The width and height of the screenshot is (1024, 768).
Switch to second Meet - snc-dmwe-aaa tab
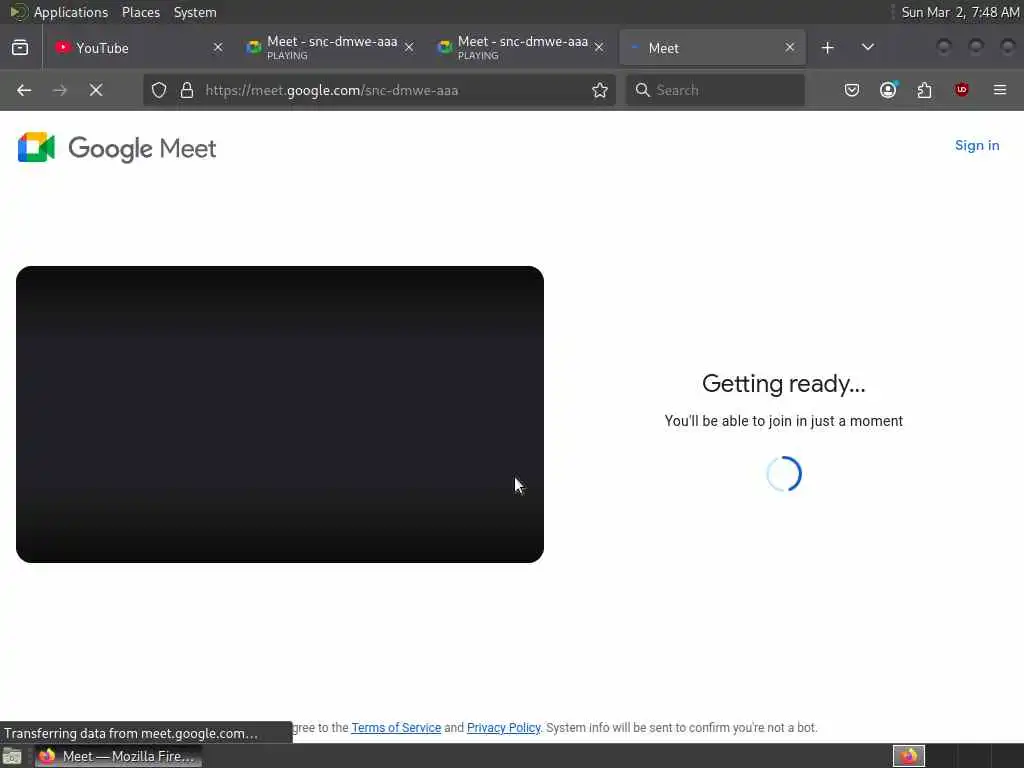click(x=522, y=48)
